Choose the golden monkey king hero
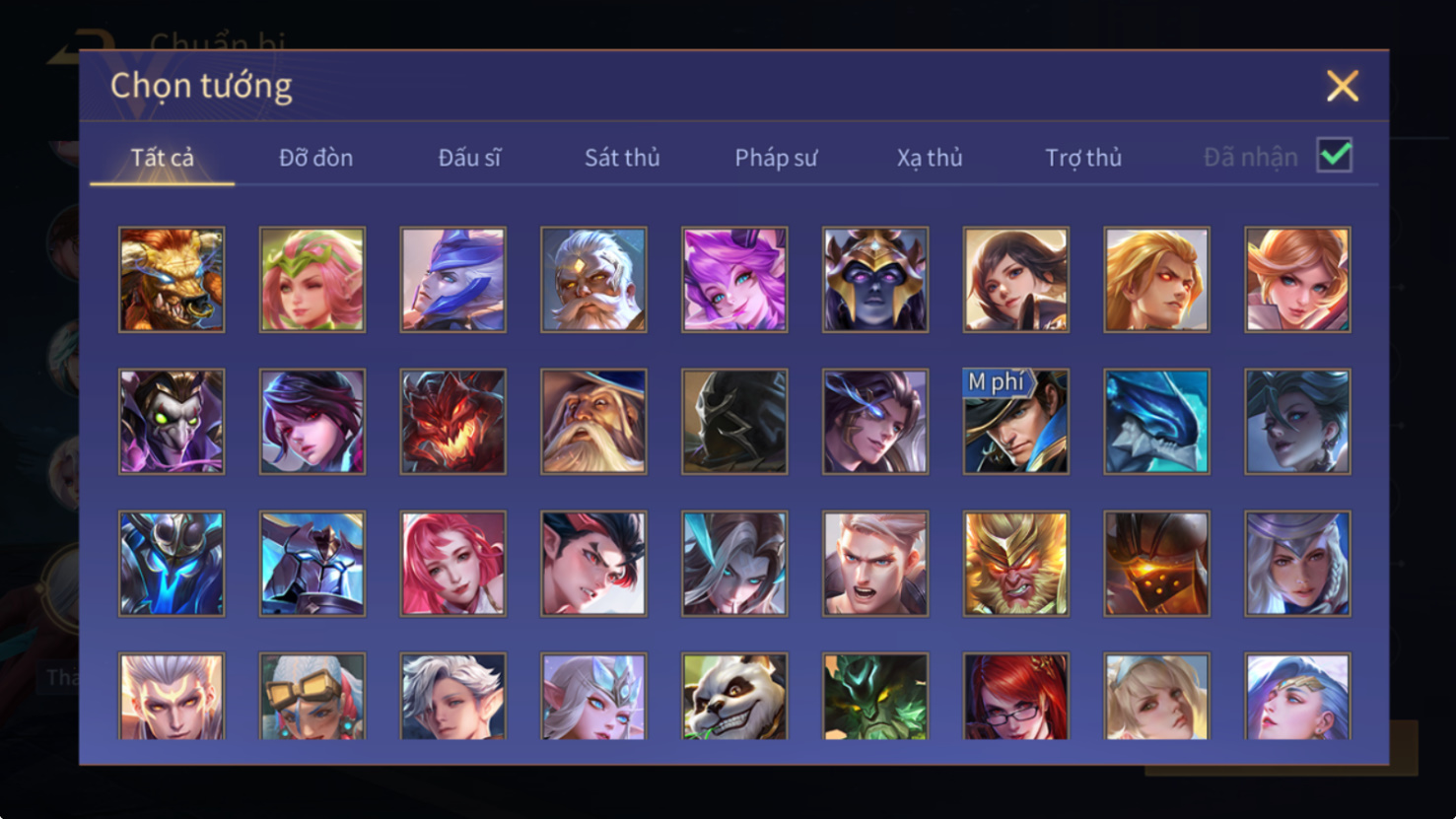The width and height of the screenshot is (1456, 819). (x=1016, y=564)
